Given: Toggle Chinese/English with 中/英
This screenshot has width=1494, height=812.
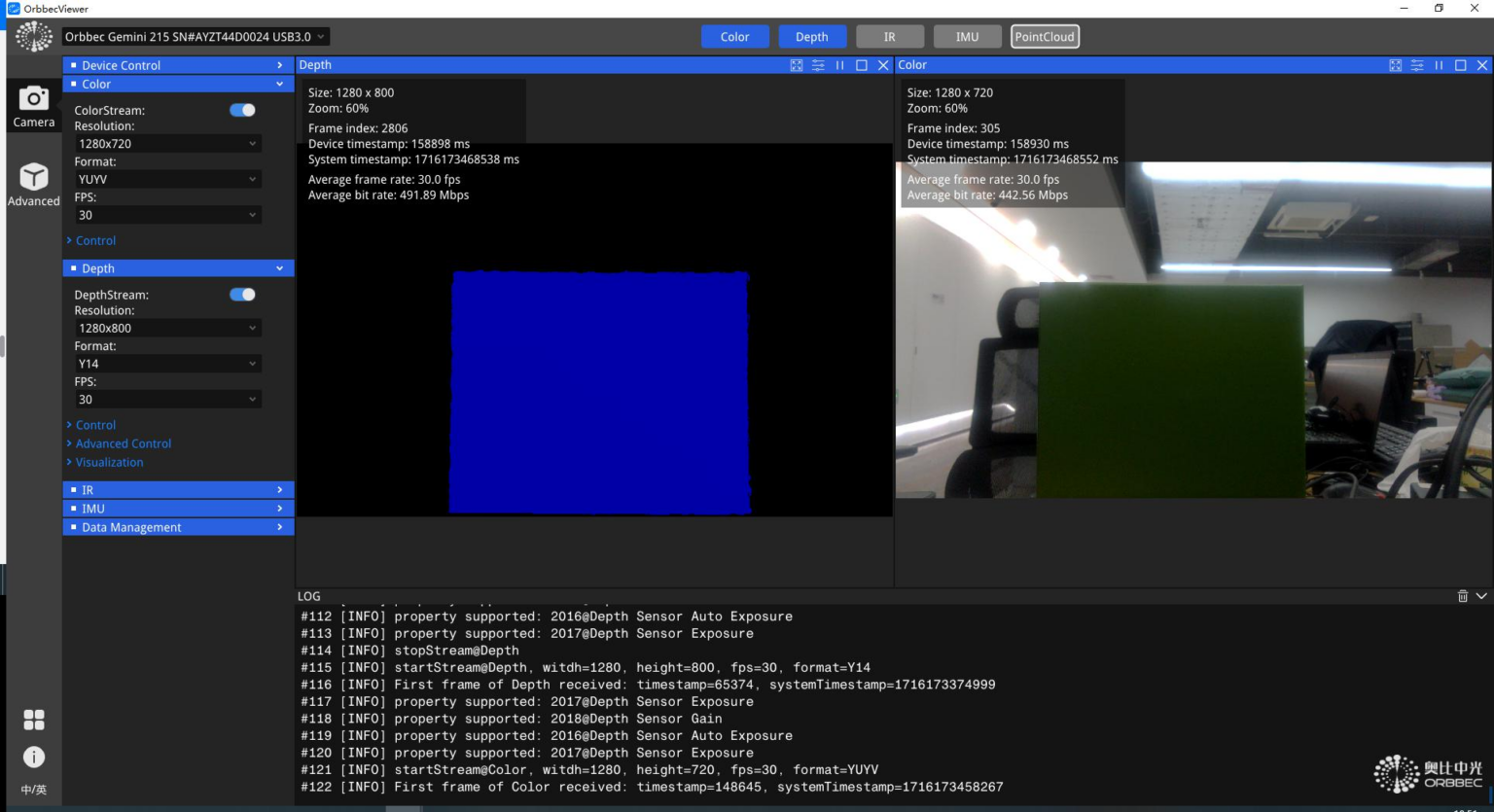Looking at the screenshot, I should [34, 789].
